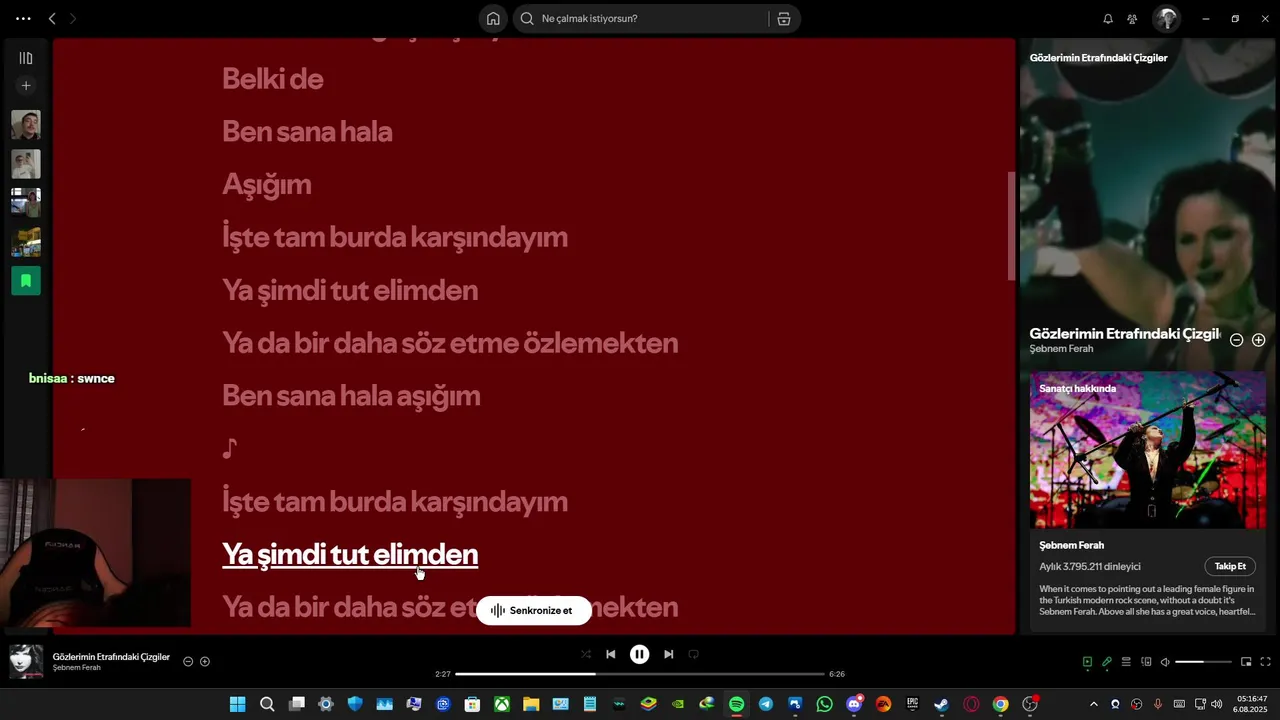Click the song progress bar
Screen dimensions: 1280x720
click(x=640, y=674)
